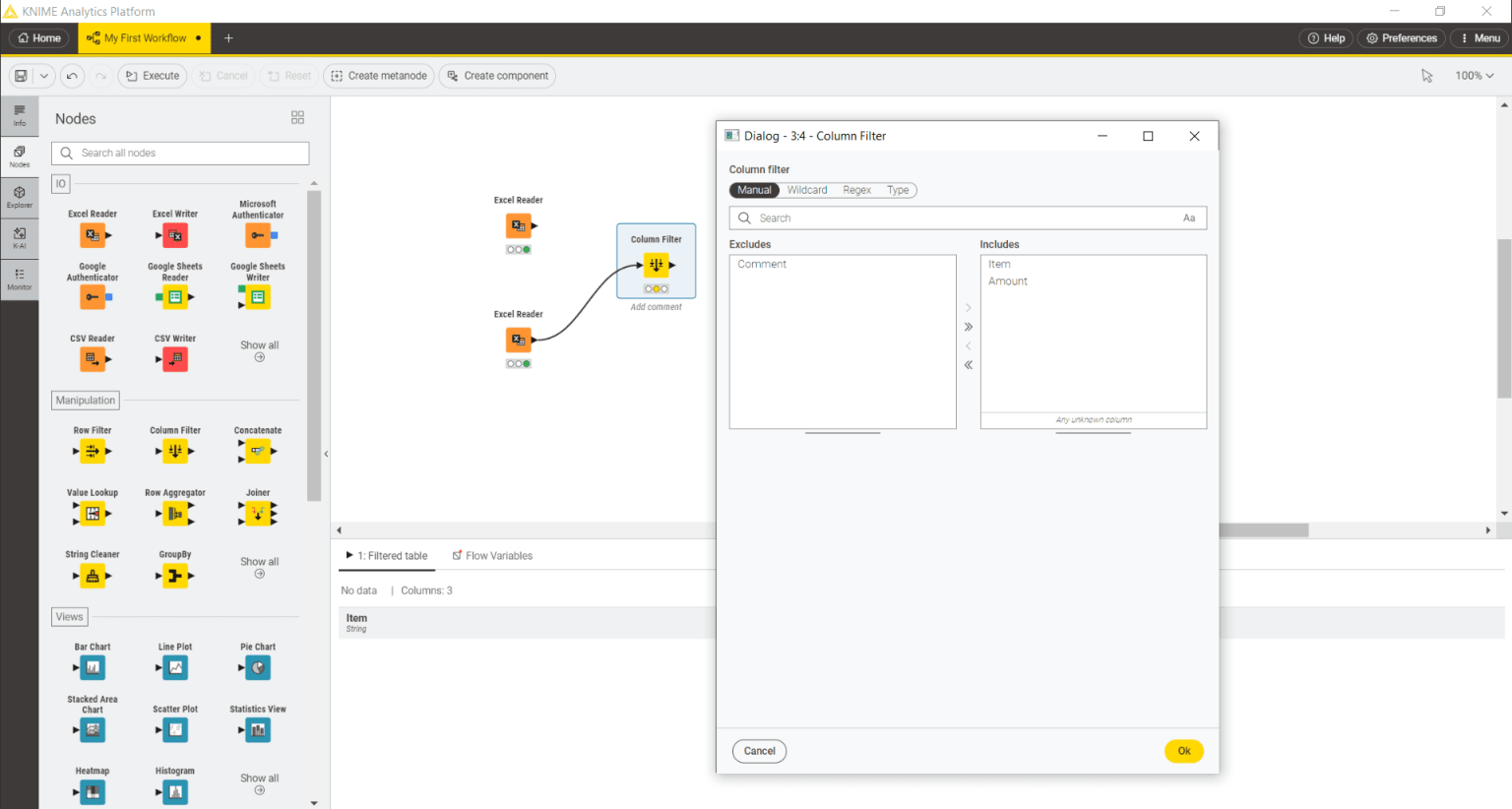
Task: Click Create component button
Action: point(497,76)
